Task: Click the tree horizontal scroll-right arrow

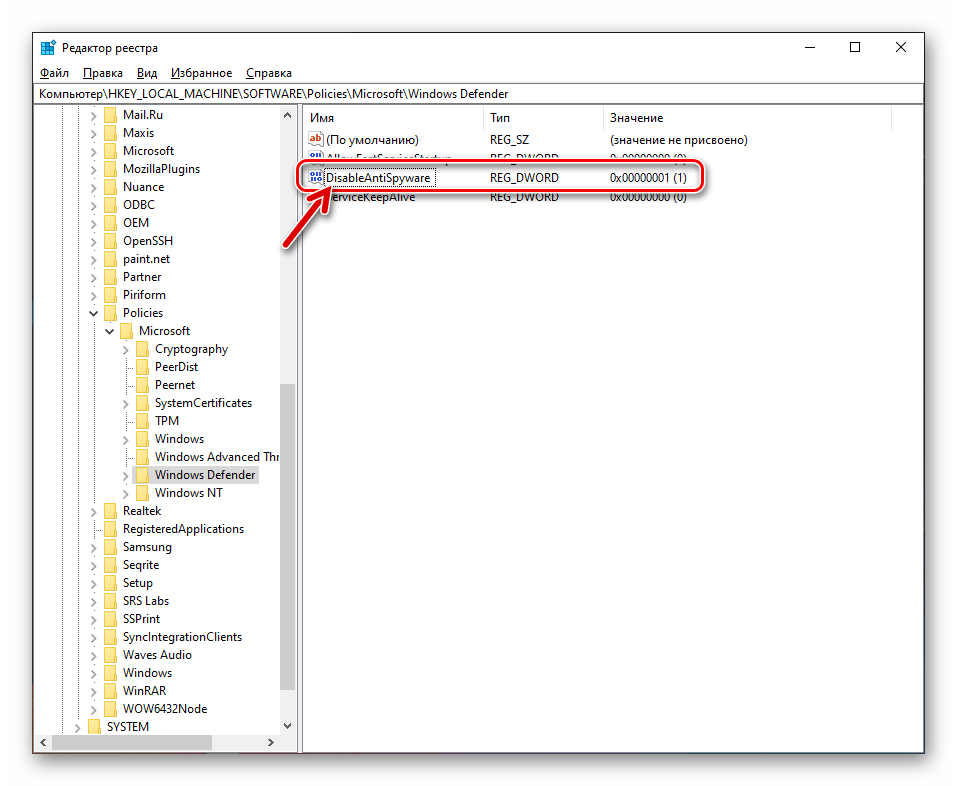Action: click(271, 743)
